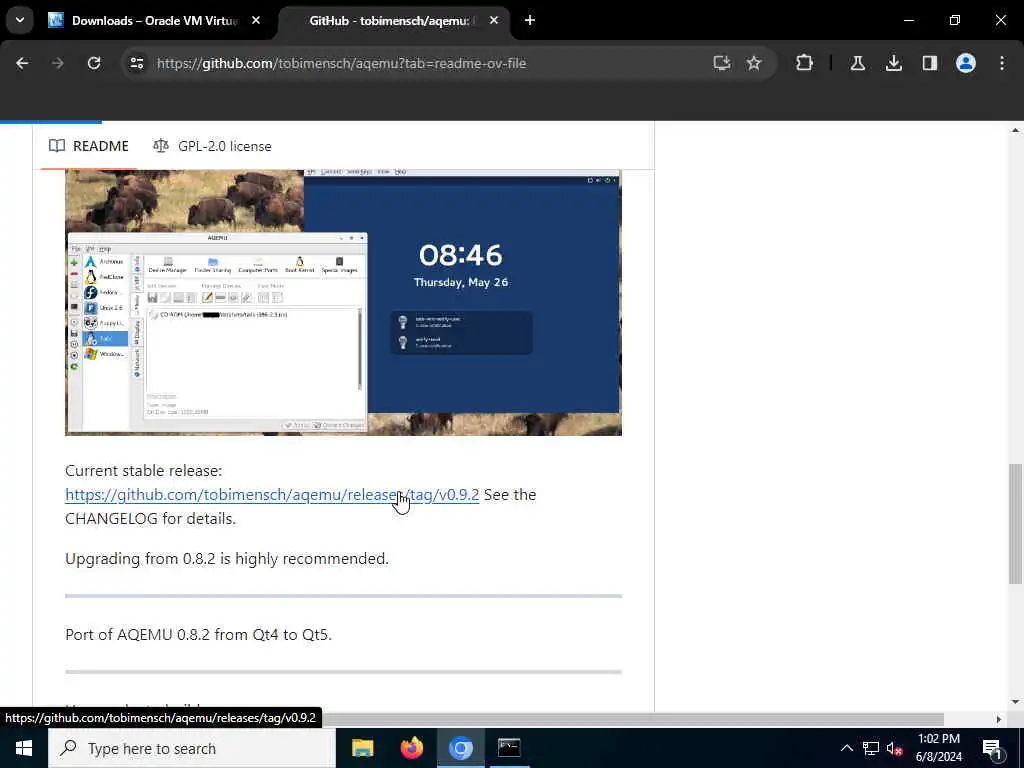Click the 'Current stable release:' text

pos(144,471)
